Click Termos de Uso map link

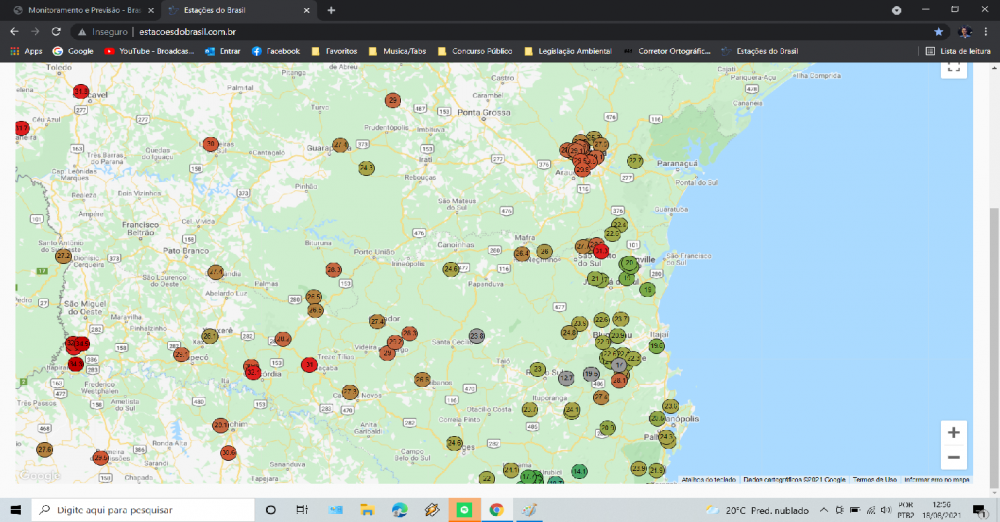tap(874, 480)
